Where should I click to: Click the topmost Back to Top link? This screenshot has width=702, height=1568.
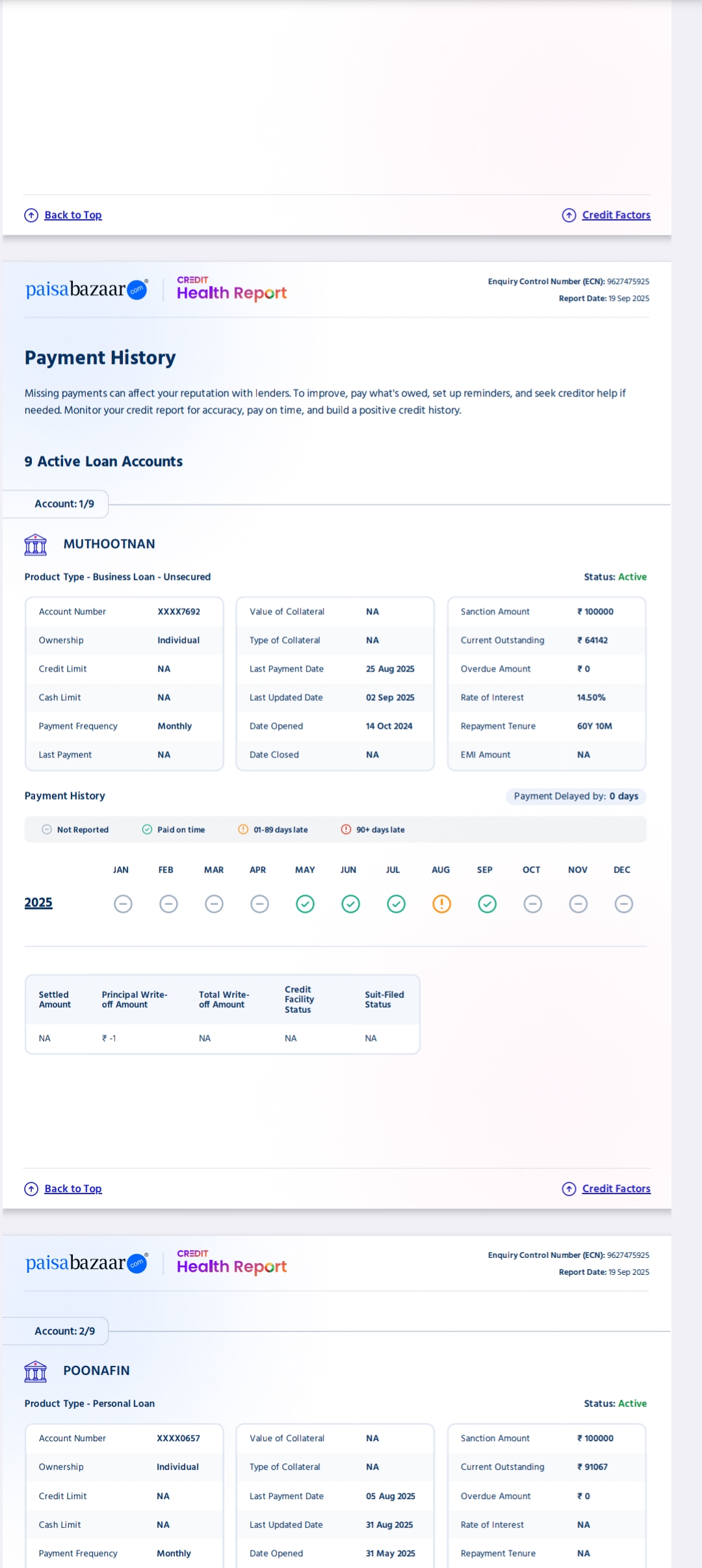(x=73, y=215)
